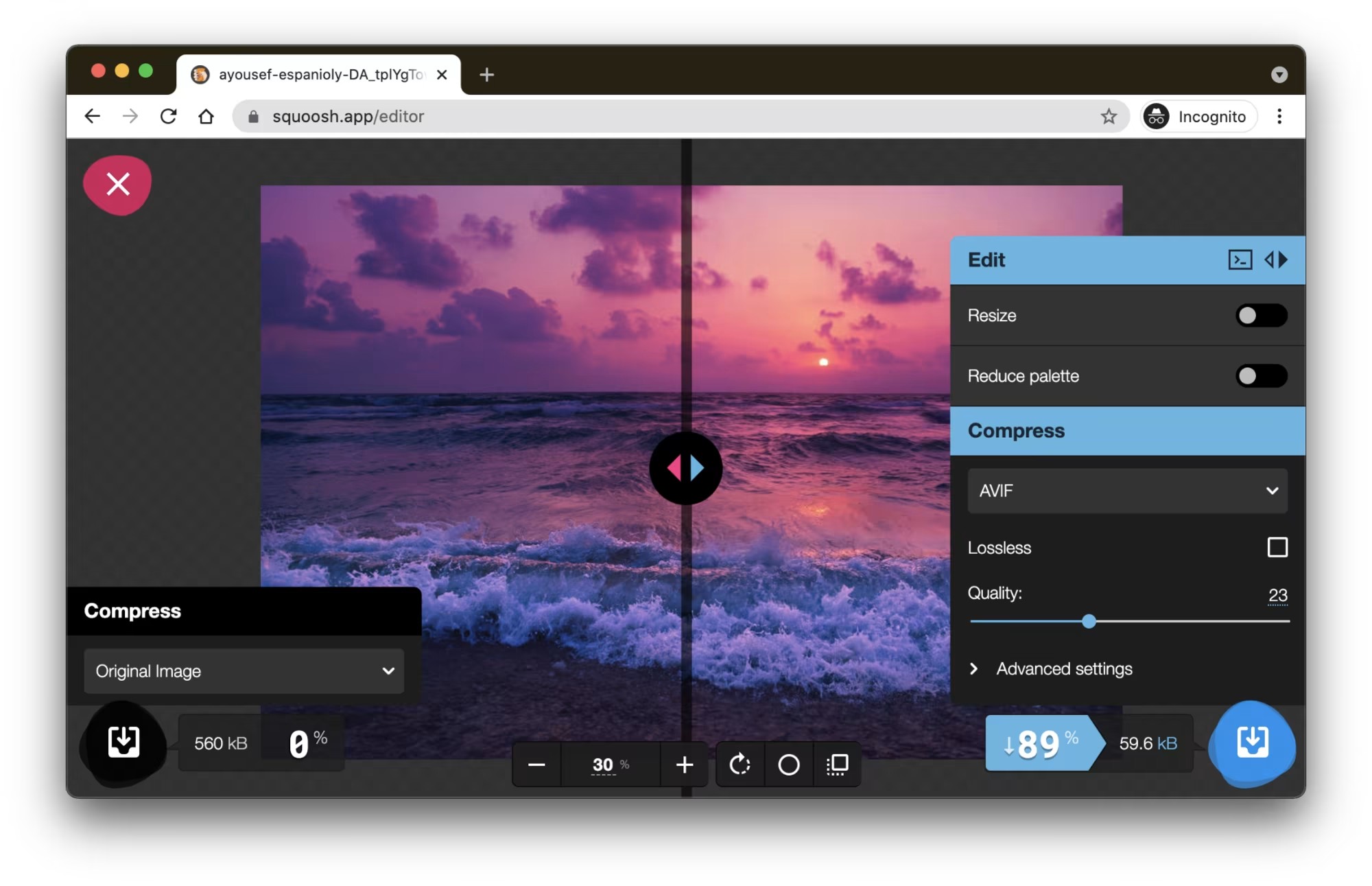The width and height of the screenshot is (1372, 886).
Task: Click the Incognito profile button
Action: point(1198,117)
